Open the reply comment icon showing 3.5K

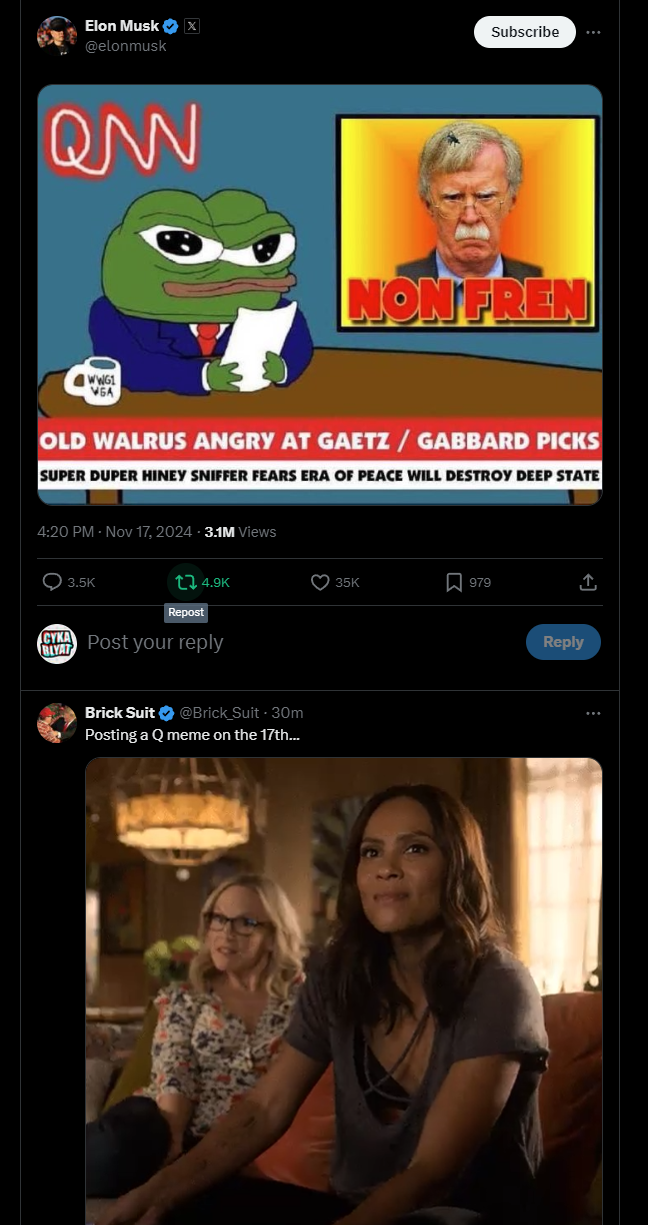click(x=52, y=582)
